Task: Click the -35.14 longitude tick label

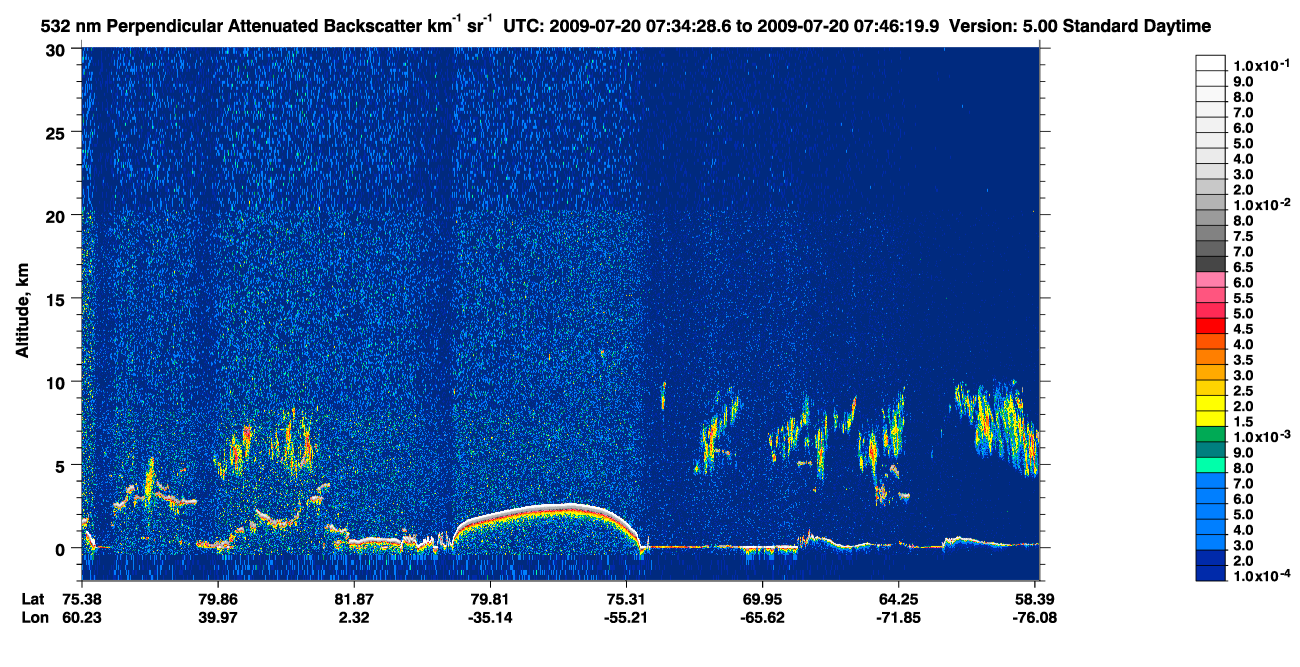Action: [490, 618]
